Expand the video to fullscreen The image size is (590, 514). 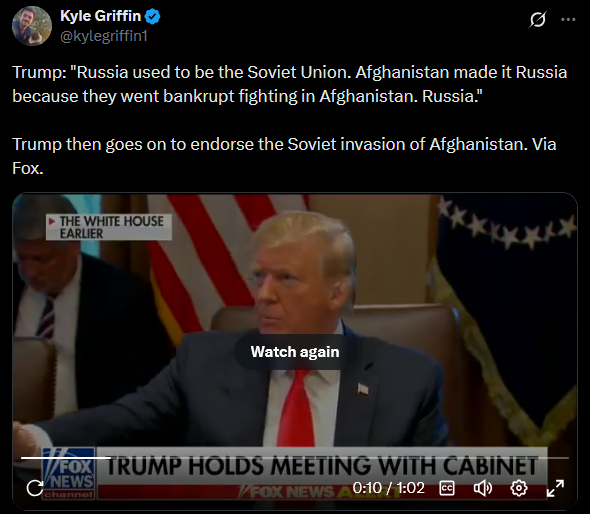pos(555,488)
